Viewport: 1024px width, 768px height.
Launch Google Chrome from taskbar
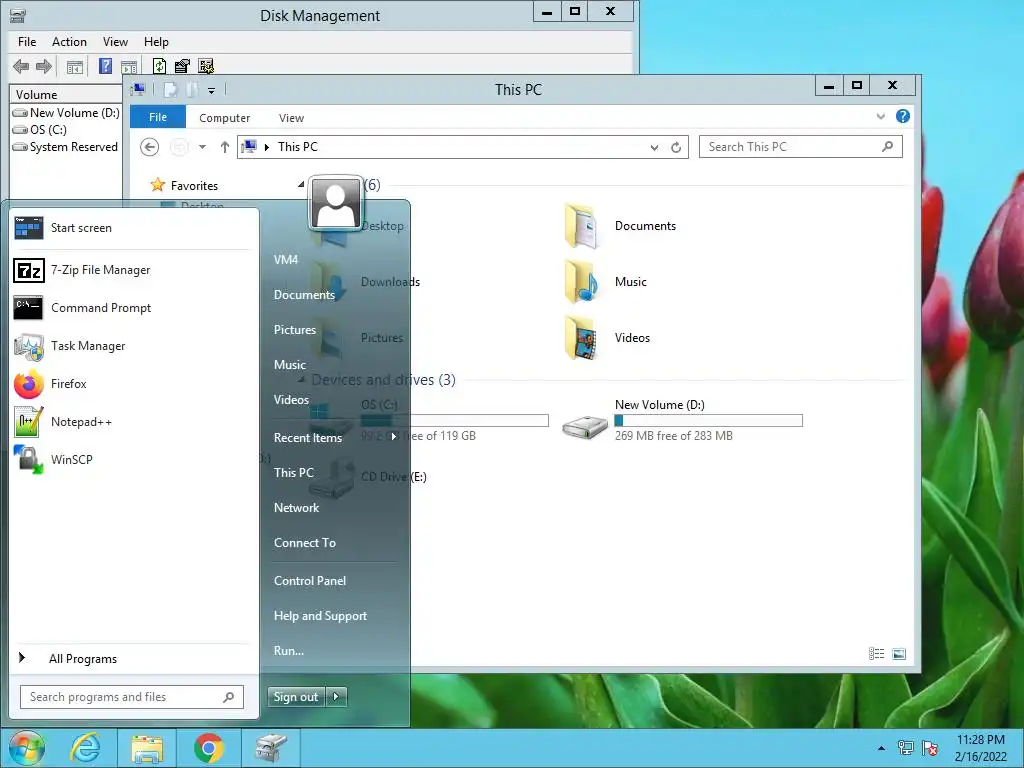pos(209,748)
